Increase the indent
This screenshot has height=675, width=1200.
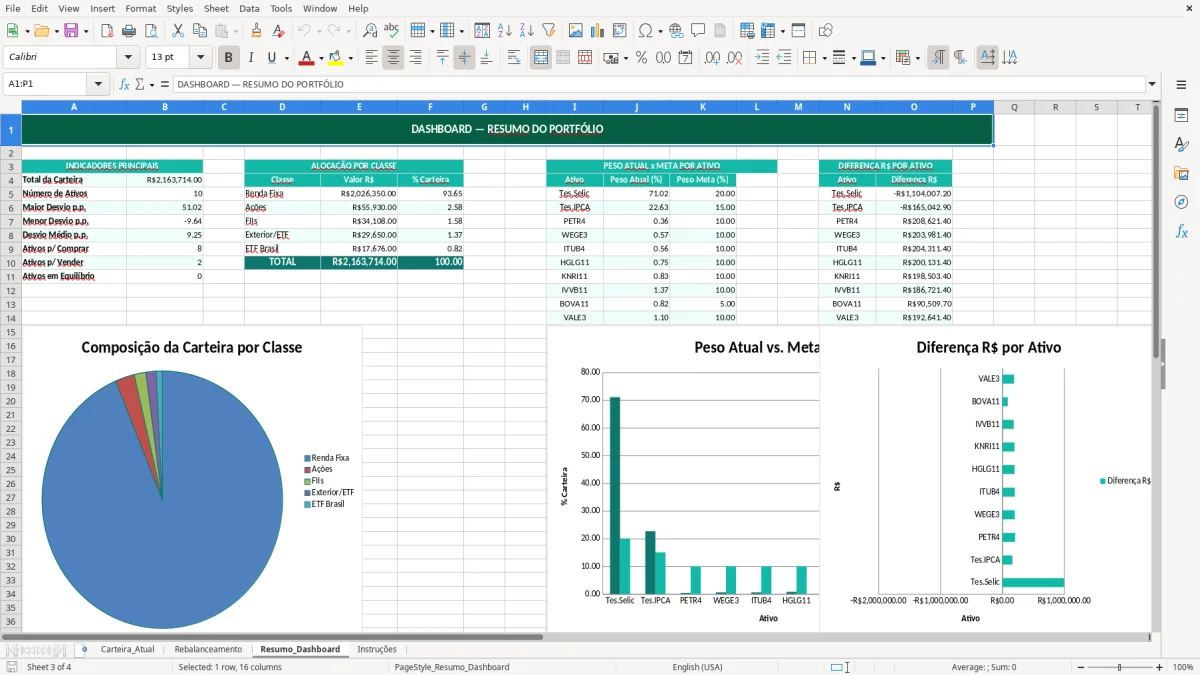click(x=762, y=58)
